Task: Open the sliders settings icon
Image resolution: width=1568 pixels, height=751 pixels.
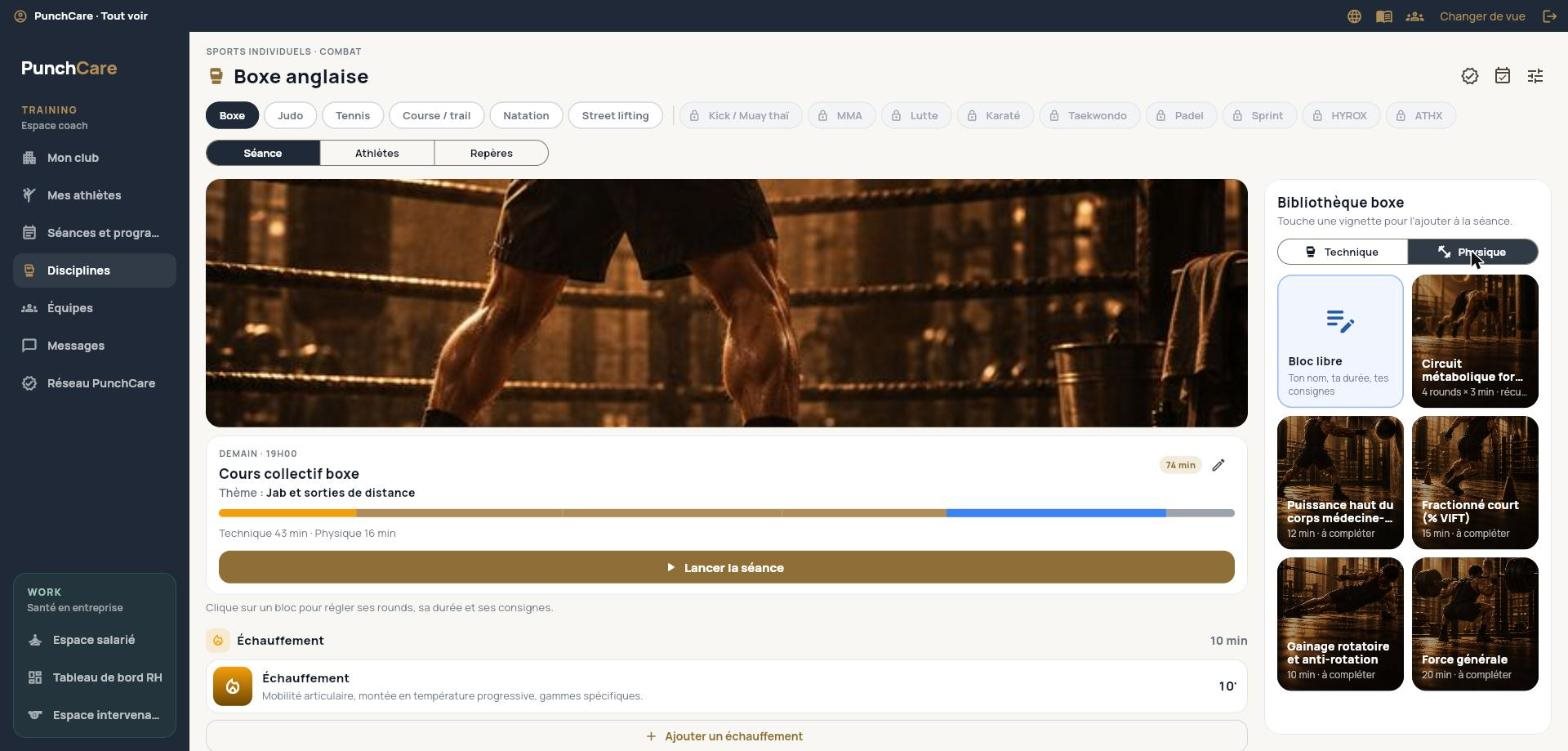Action: coord(1535,76)
